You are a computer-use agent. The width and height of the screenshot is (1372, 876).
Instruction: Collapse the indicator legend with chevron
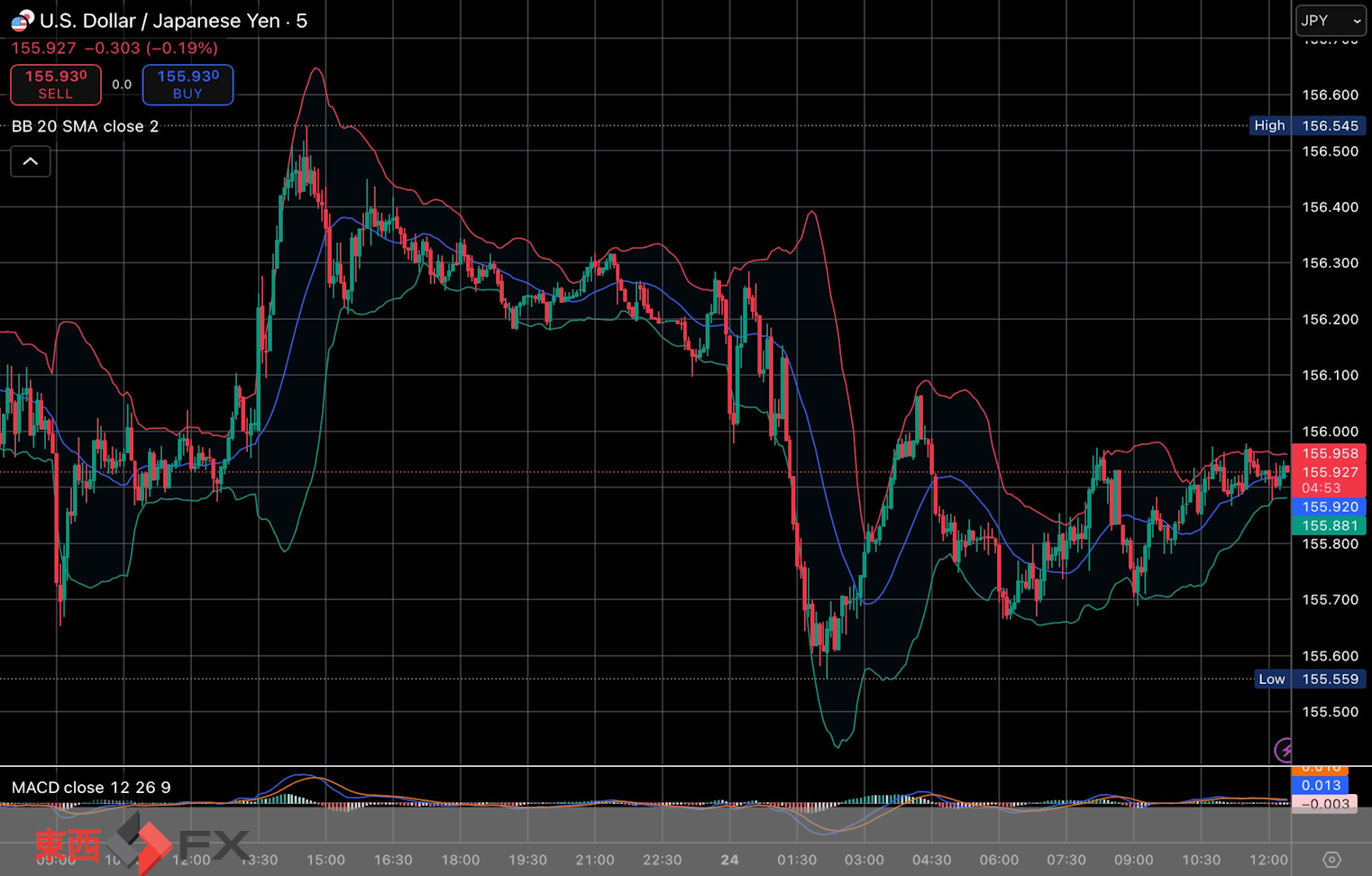click(31, 162)
